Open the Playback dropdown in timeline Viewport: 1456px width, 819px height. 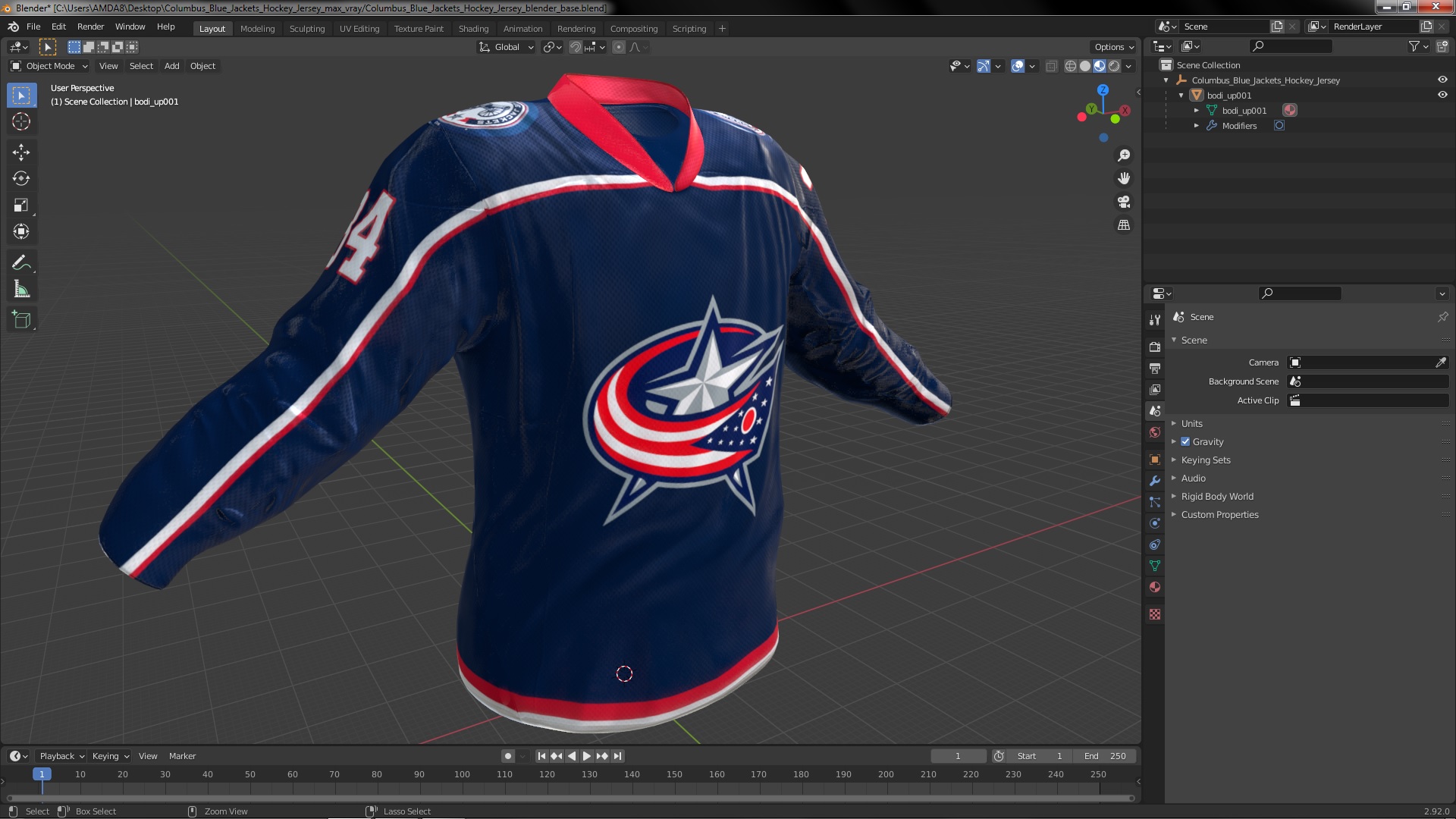tap(61, 756)
